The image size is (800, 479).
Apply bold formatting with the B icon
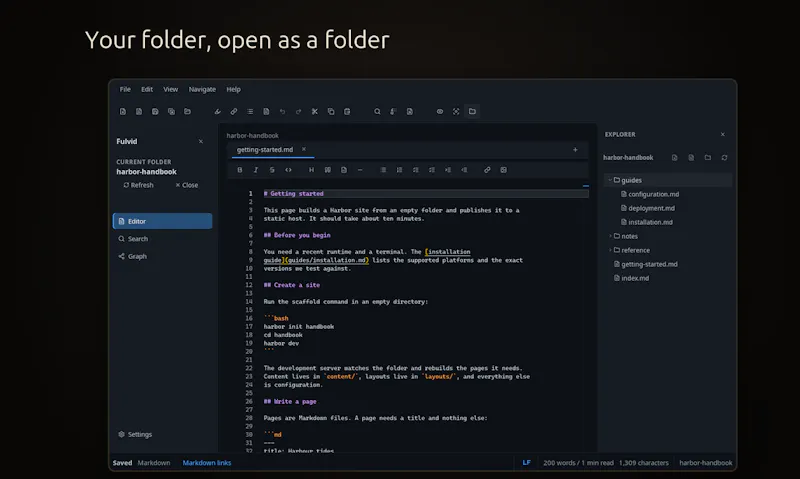pos(240,170)
